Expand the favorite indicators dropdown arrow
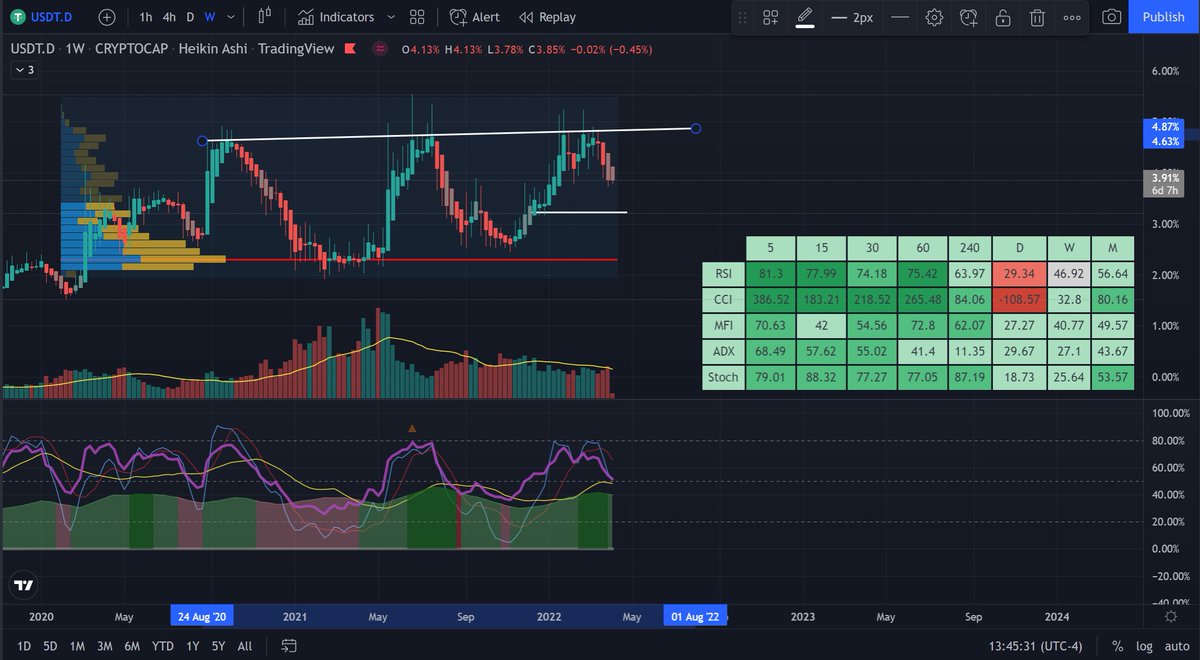Image resolution: width=1200 pixels, height=660 pixels. 391,17
